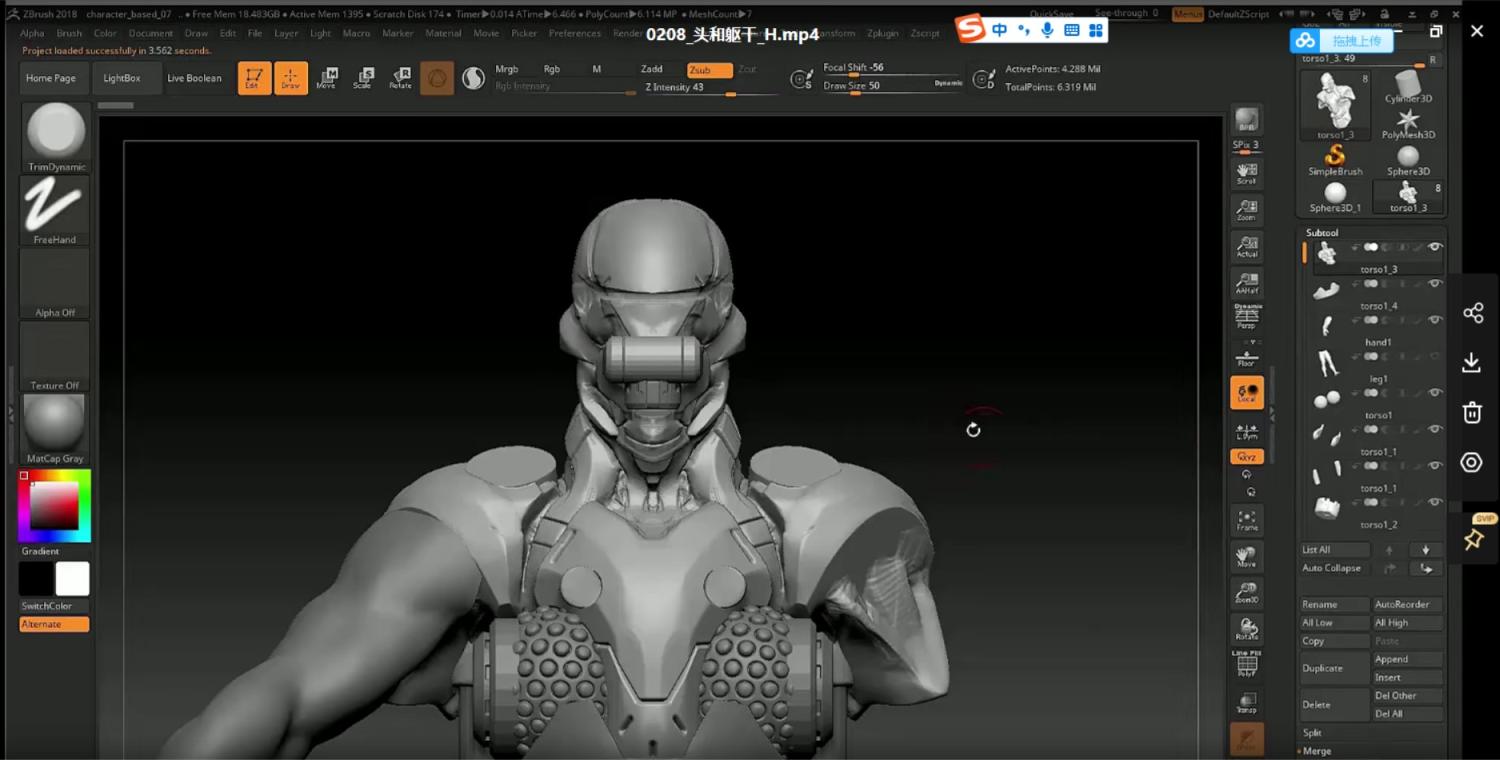Open the FreeHand stroke selector

[x=56, y=211]
